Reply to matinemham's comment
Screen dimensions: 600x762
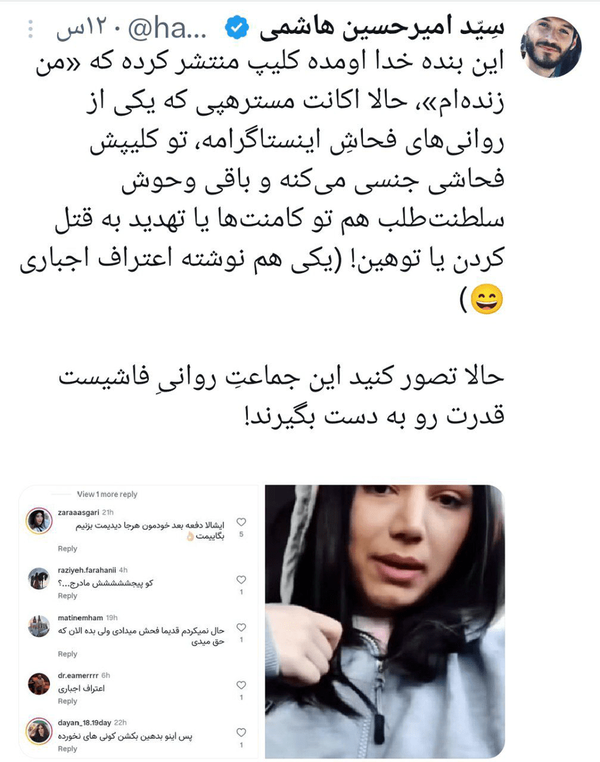(68, 654)
